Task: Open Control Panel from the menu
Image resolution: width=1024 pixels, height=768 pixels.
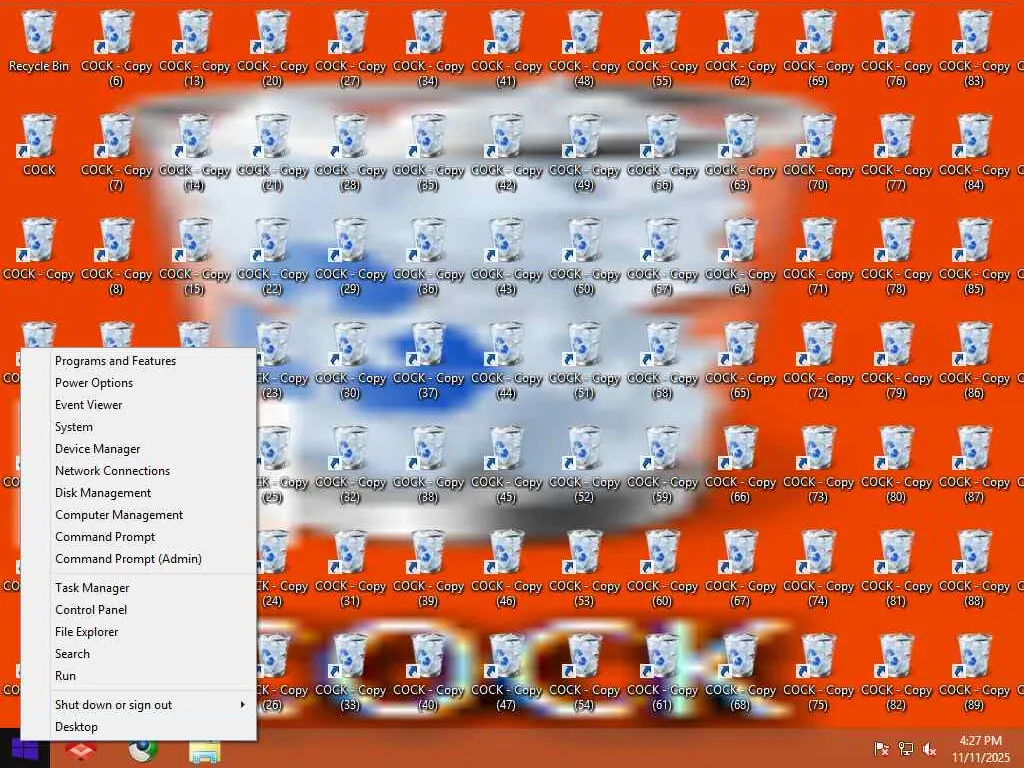Action: click(x=139, y=609)
